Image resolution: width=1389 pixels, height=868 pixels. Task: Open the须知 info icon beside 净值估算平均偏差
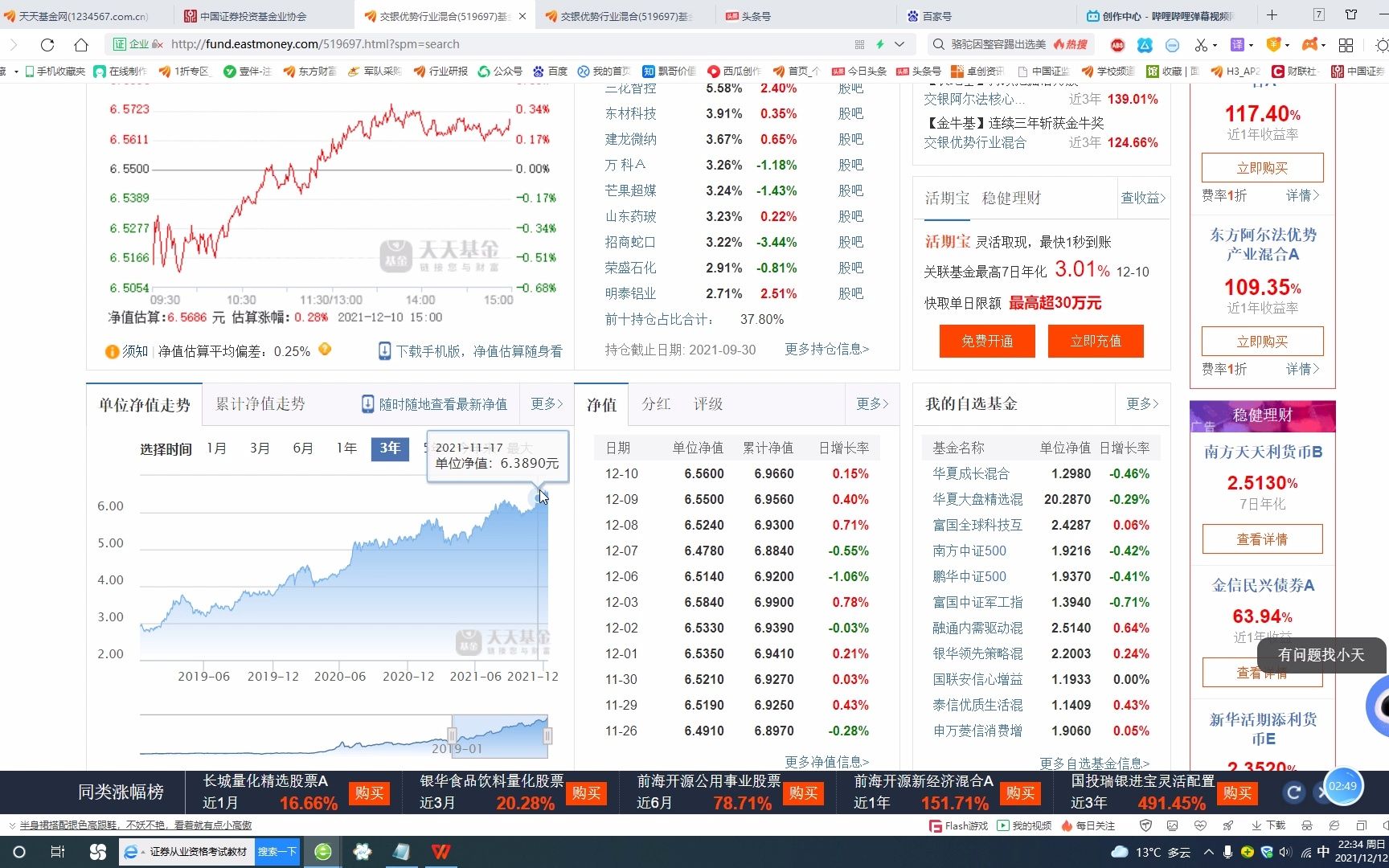click(111, 350)
